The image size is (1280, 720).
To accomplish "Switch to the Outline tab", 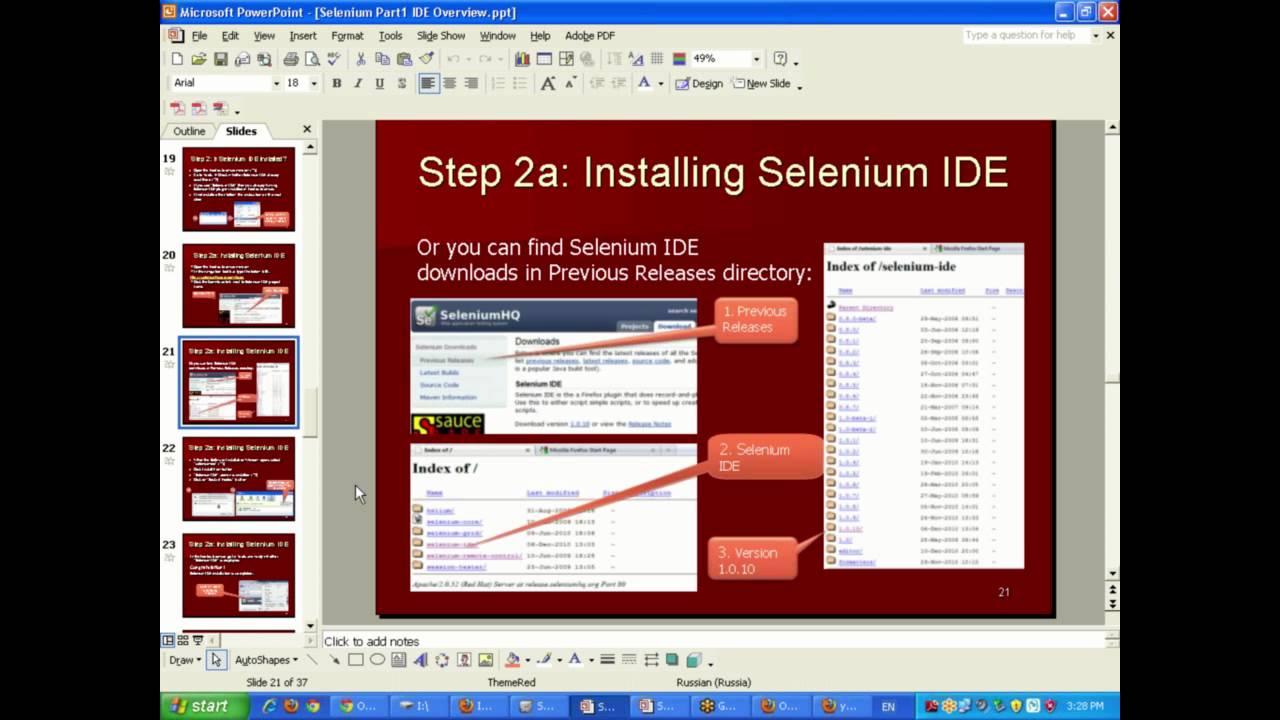I will [x=189, y=131].
